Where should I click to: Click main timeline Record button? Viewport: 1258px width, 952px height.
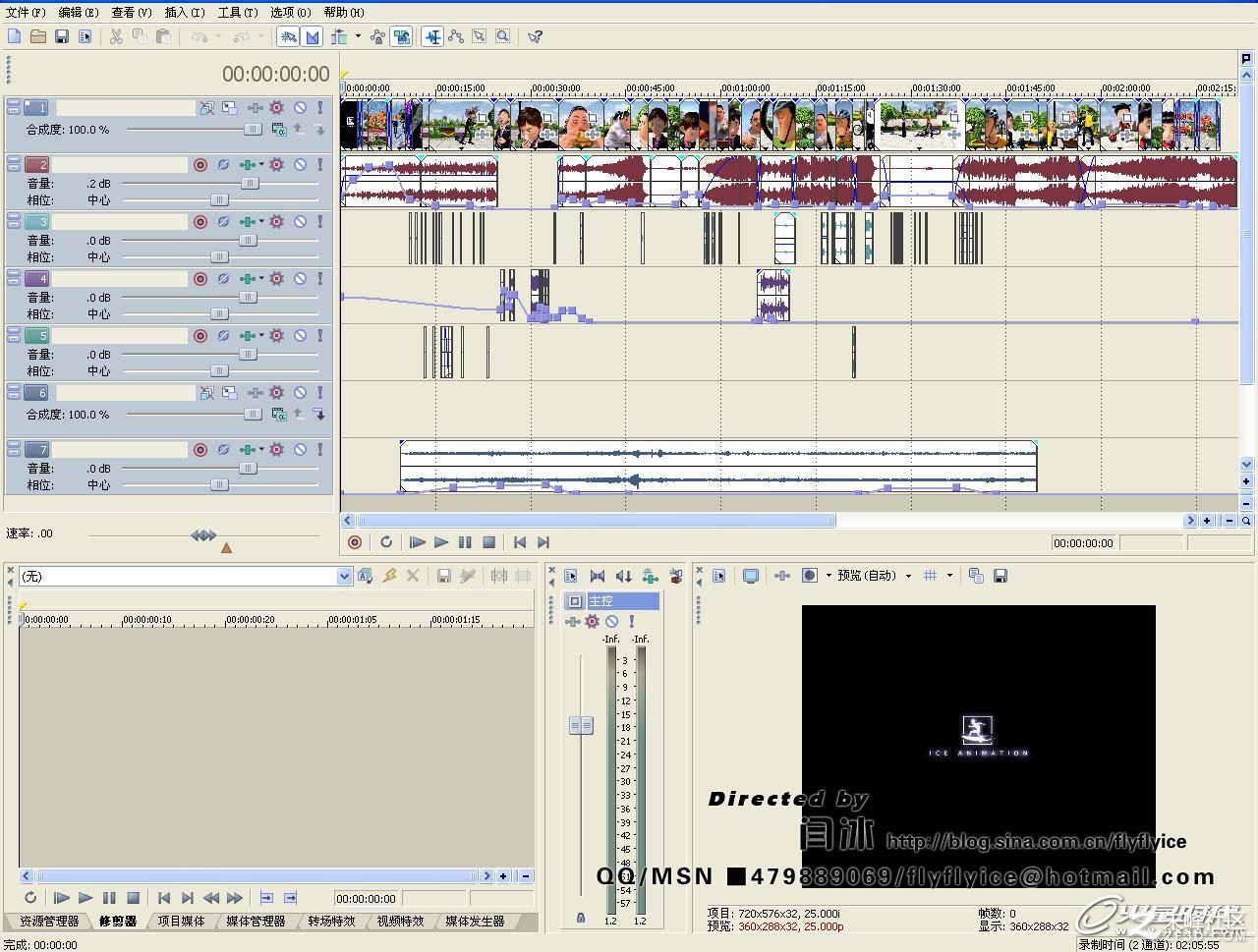coord(355,542)
